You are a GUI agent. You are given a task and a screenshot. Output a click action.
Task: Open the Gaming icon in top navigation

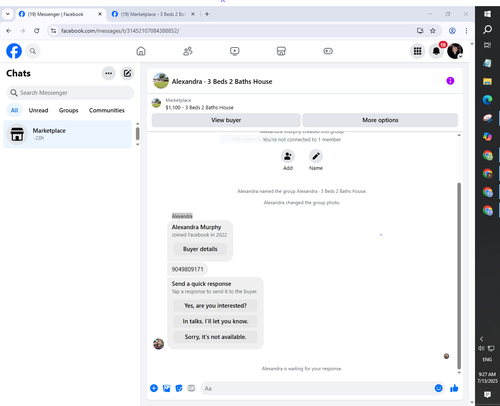coord(328,51)
